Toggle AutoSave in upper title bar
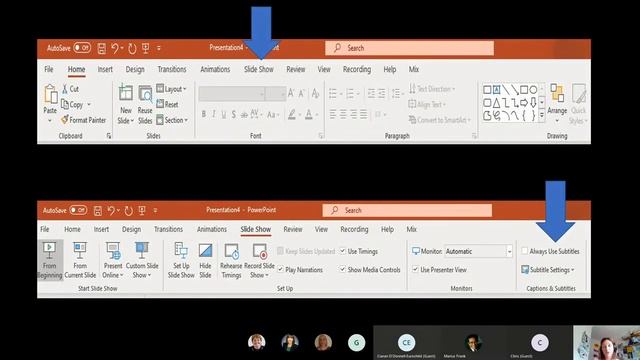The image size is (640, 360). coord(82,48)
